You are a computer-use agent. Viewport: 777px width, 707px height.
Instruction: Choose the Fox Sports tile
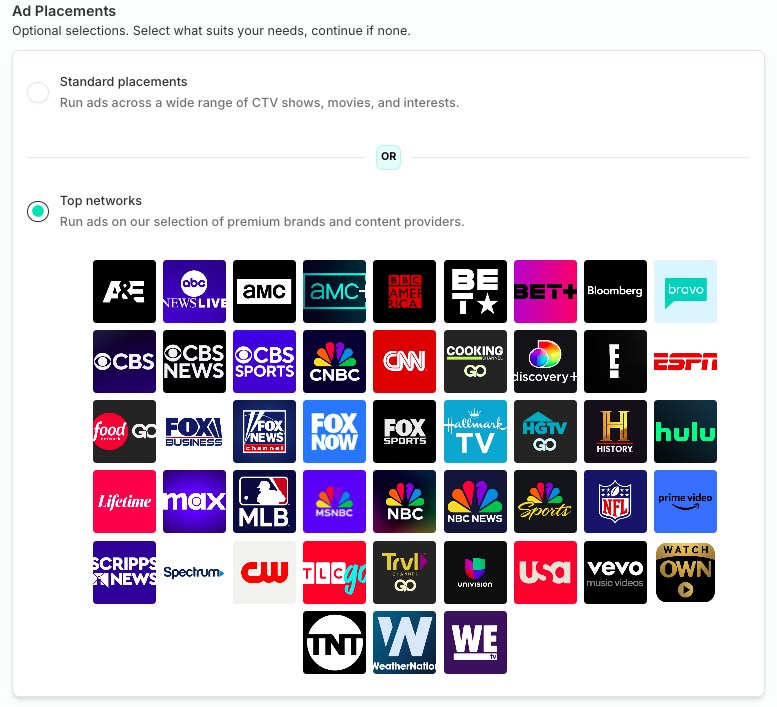[404, 432]
